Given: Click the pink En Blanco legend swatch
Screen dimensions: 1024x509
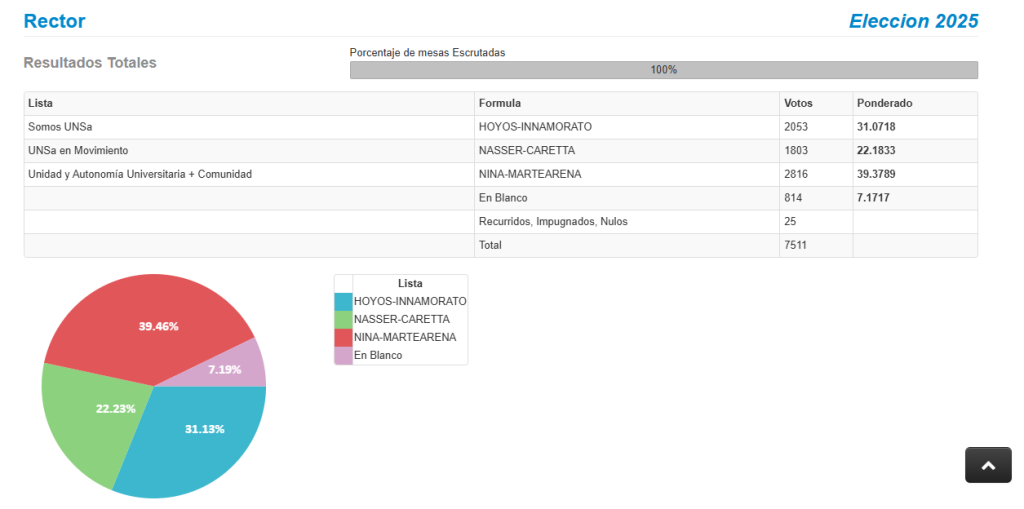Looking at the screenshot, I should point(343,355).
